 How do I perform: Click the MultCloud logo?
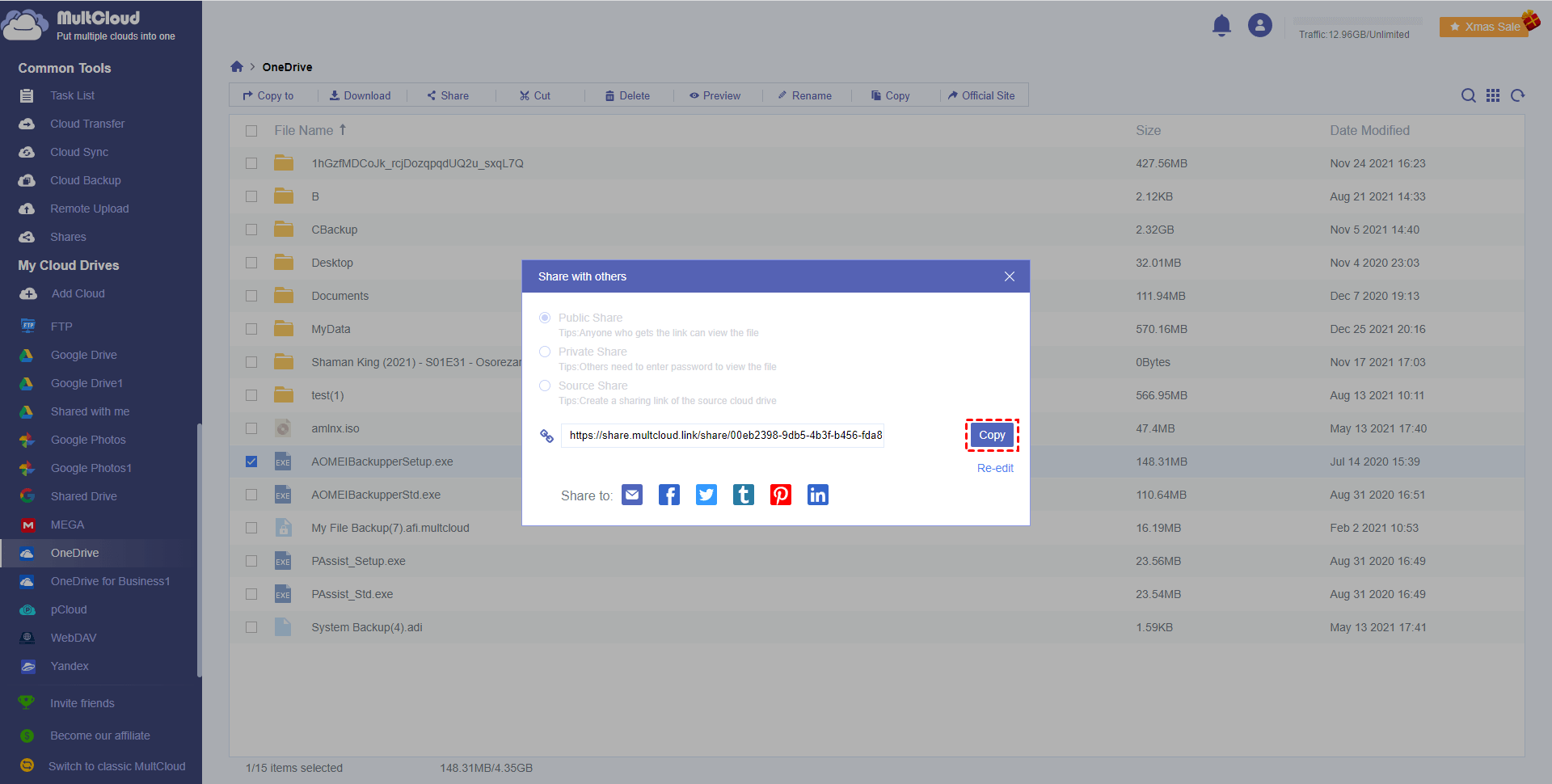89,24
